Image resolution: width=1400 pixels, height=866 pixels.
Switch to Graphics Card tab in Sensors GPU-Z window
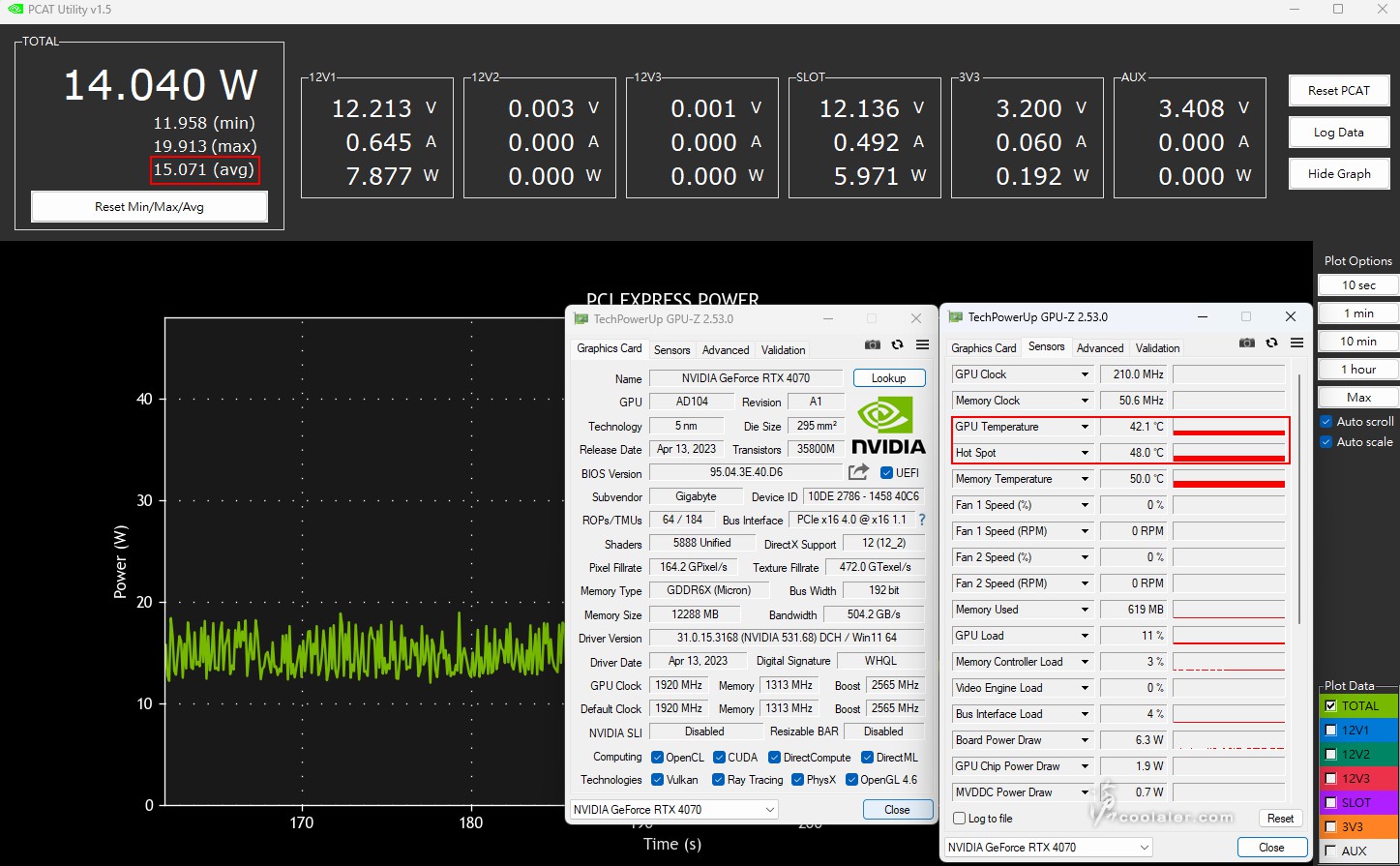(983, 348)
